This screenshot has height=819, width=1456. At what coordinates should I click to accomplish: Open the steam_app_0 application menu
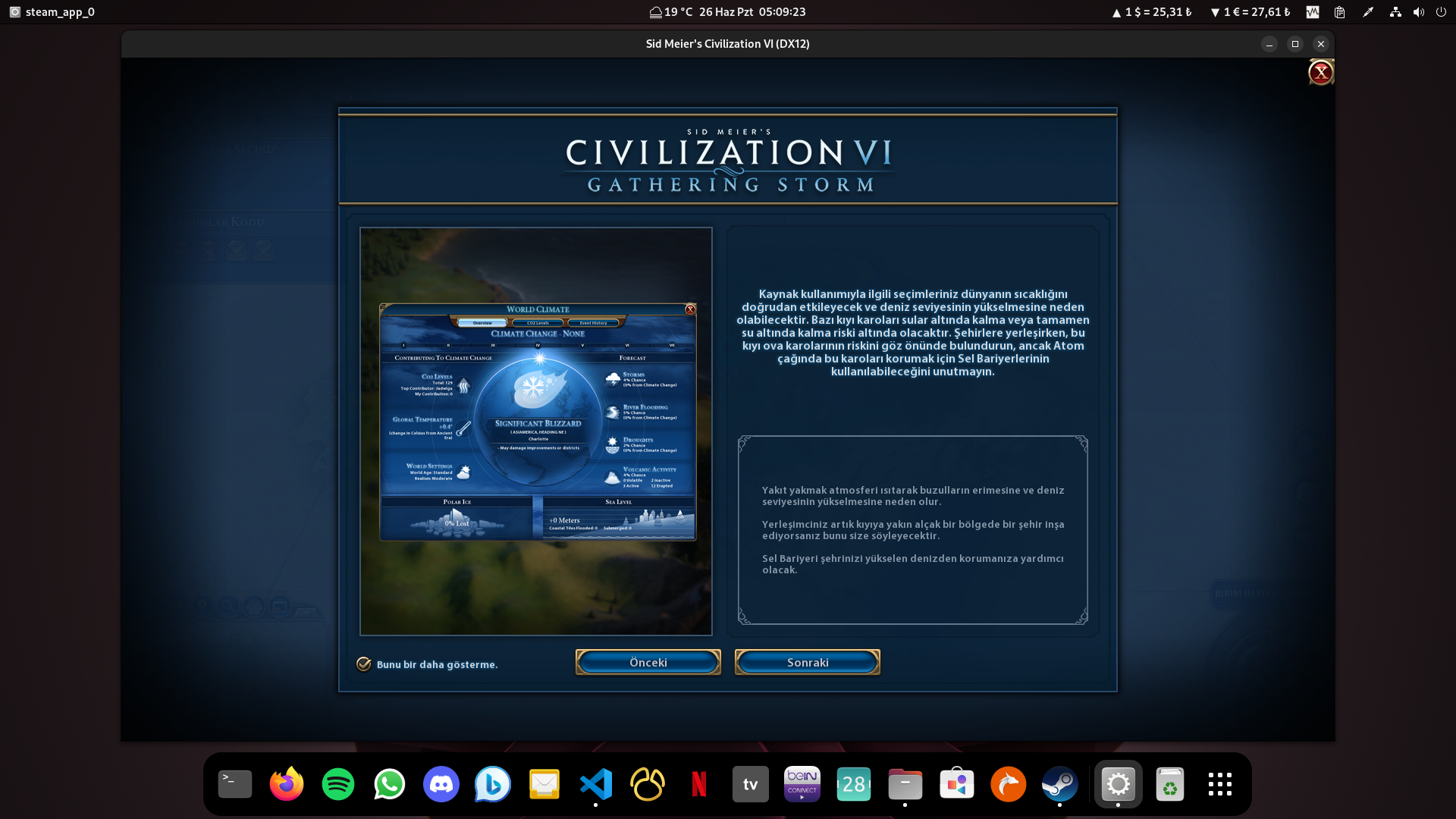click(53, 12)
